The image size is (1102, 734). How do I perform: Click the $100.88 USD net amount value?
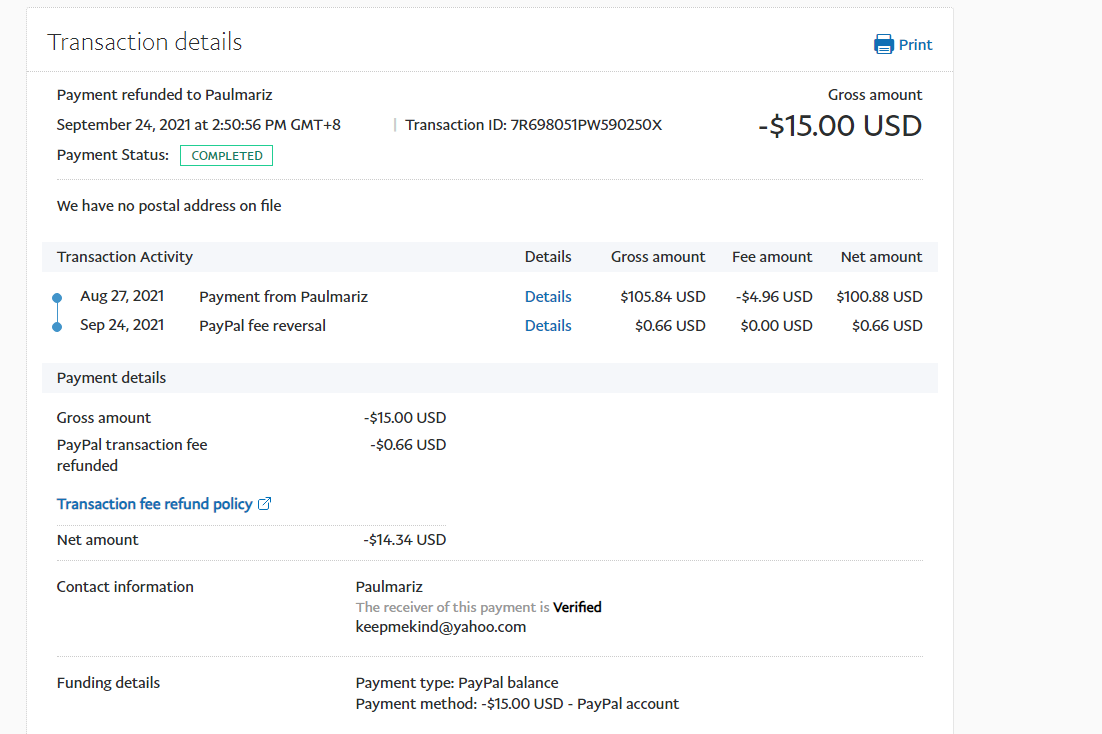(879, 297)
